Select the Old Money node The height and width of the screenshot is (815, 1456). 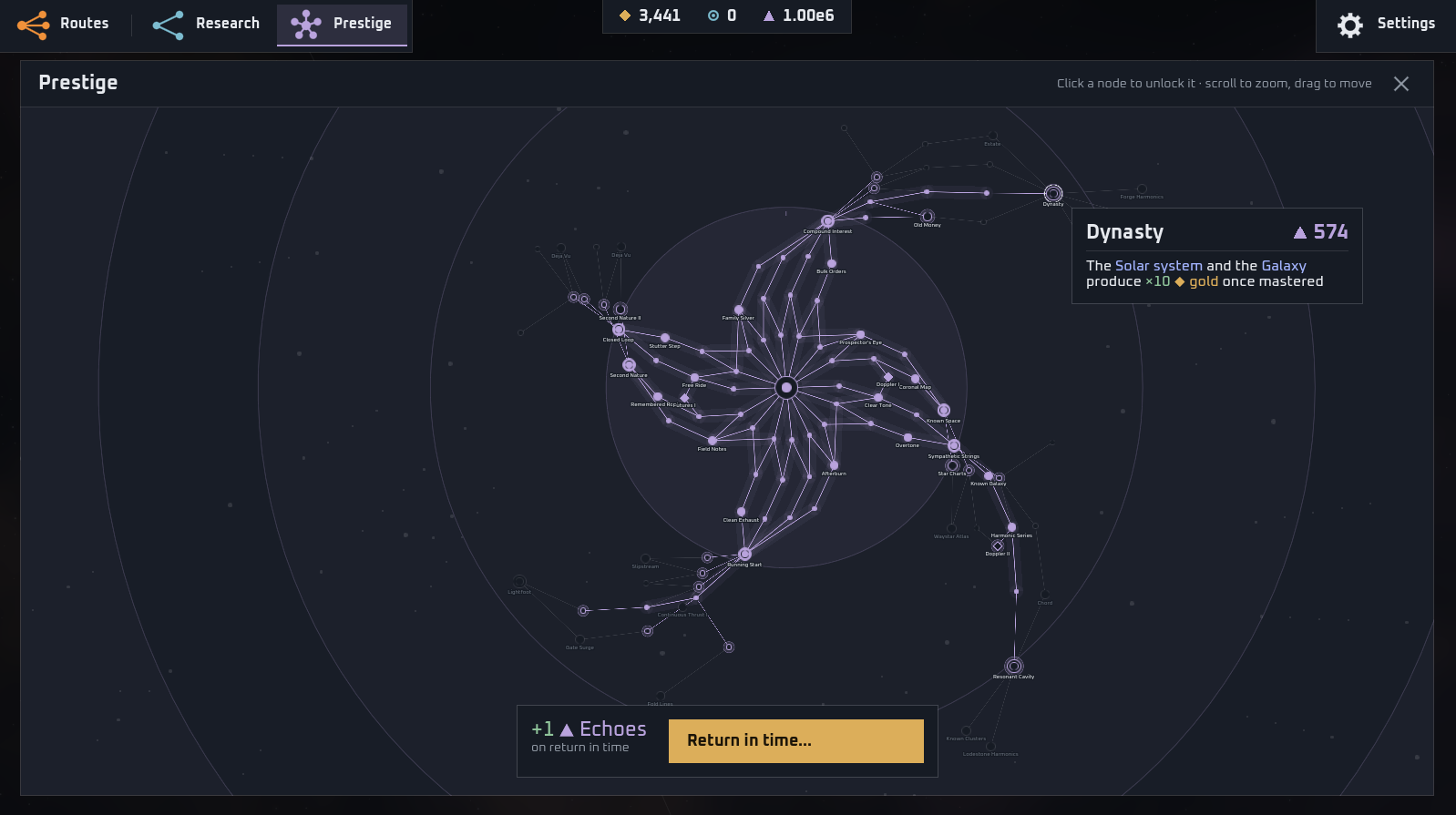coord(928,216)
